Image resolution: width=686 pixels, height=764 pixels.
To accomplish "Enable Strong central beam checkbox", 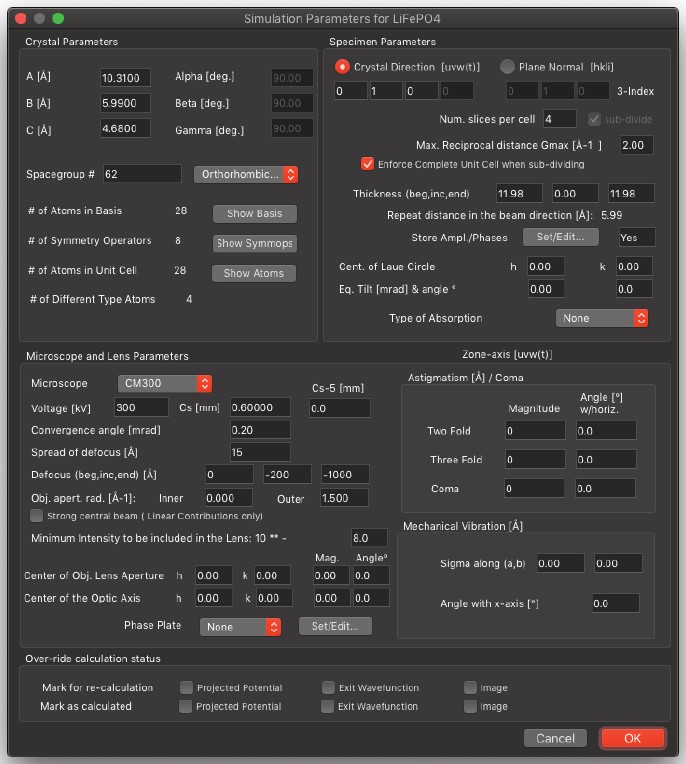I will [38, 516].
